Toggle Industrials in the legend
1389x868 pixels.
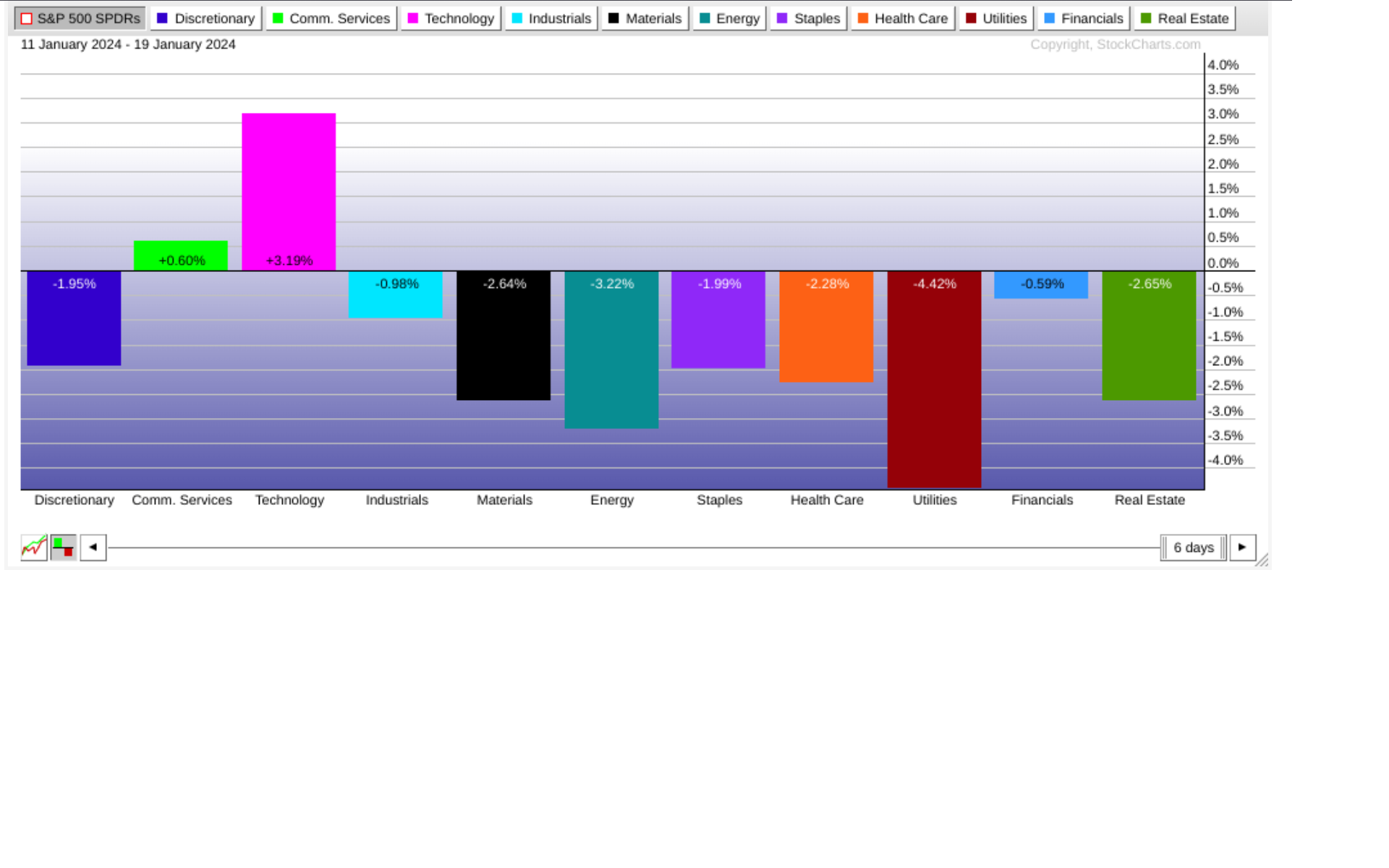pyautogui.click(x=551, y=18)
